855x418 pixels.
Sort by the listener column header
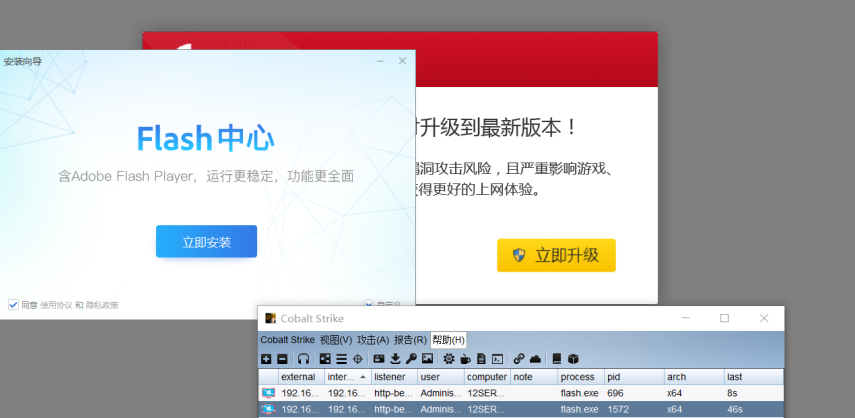pyautogui.click(x=394, y=377)
